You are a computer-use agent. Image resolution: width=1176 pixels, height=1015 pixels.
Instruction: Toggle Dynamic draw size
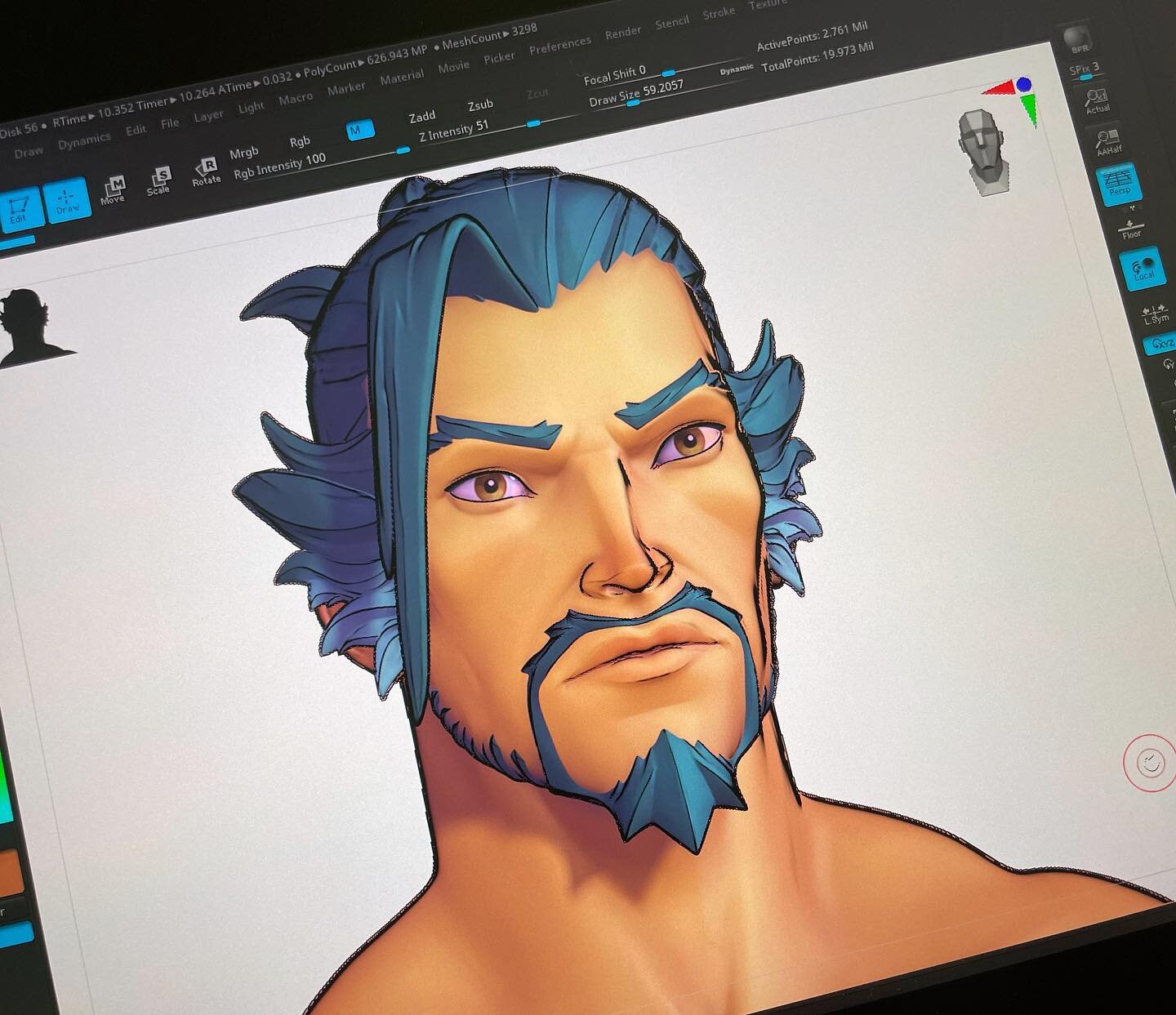pos(737,70)
